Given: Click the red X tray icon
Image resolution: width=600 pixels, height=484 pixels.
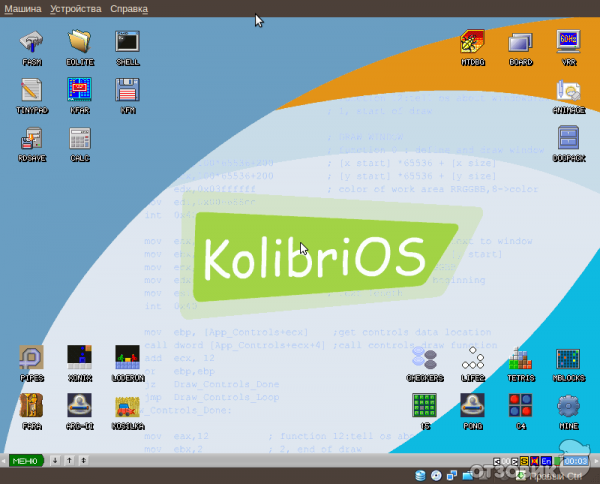Looking at the screenshot, I should 535,461.
